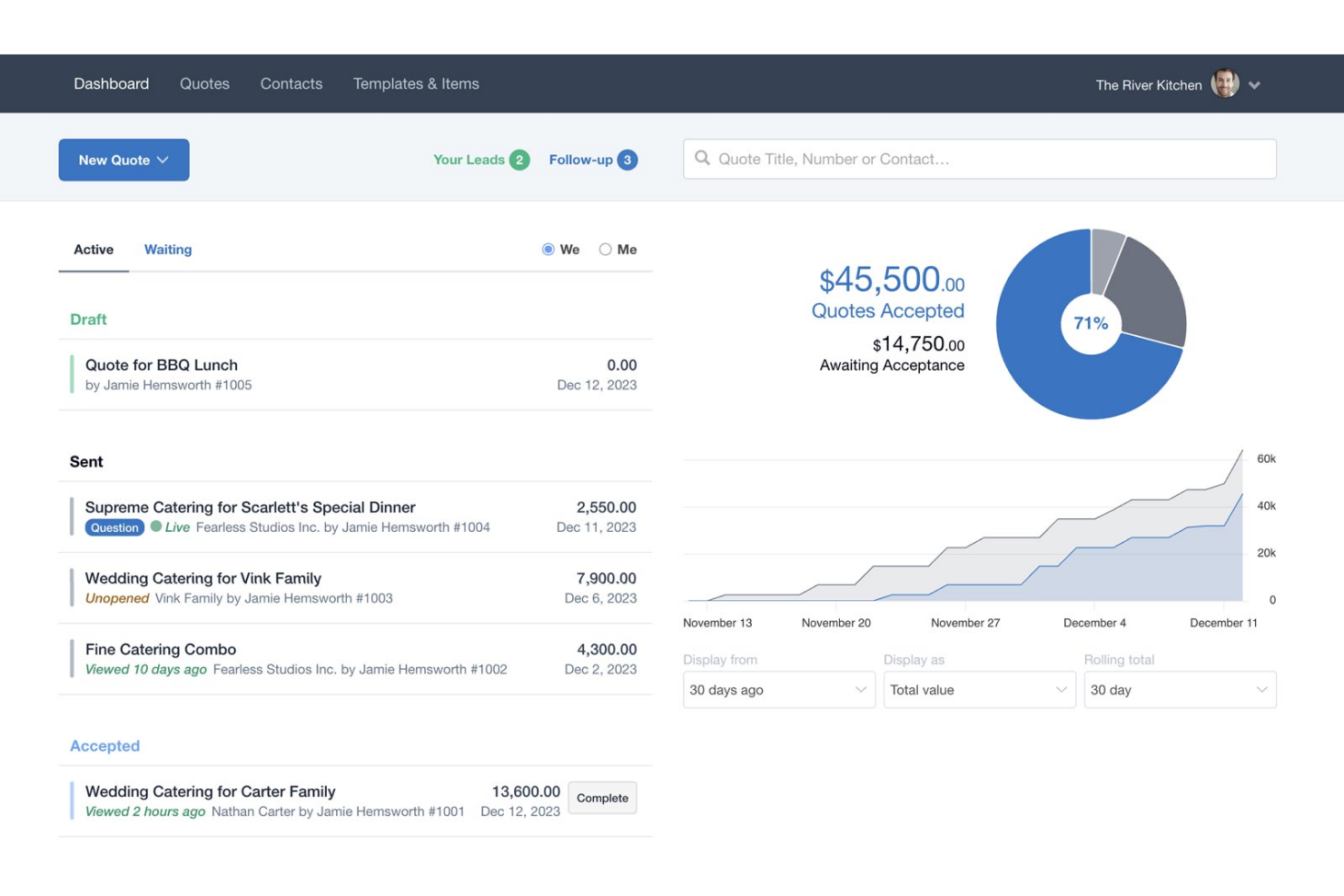Select the Me radio button

point(604,249)
